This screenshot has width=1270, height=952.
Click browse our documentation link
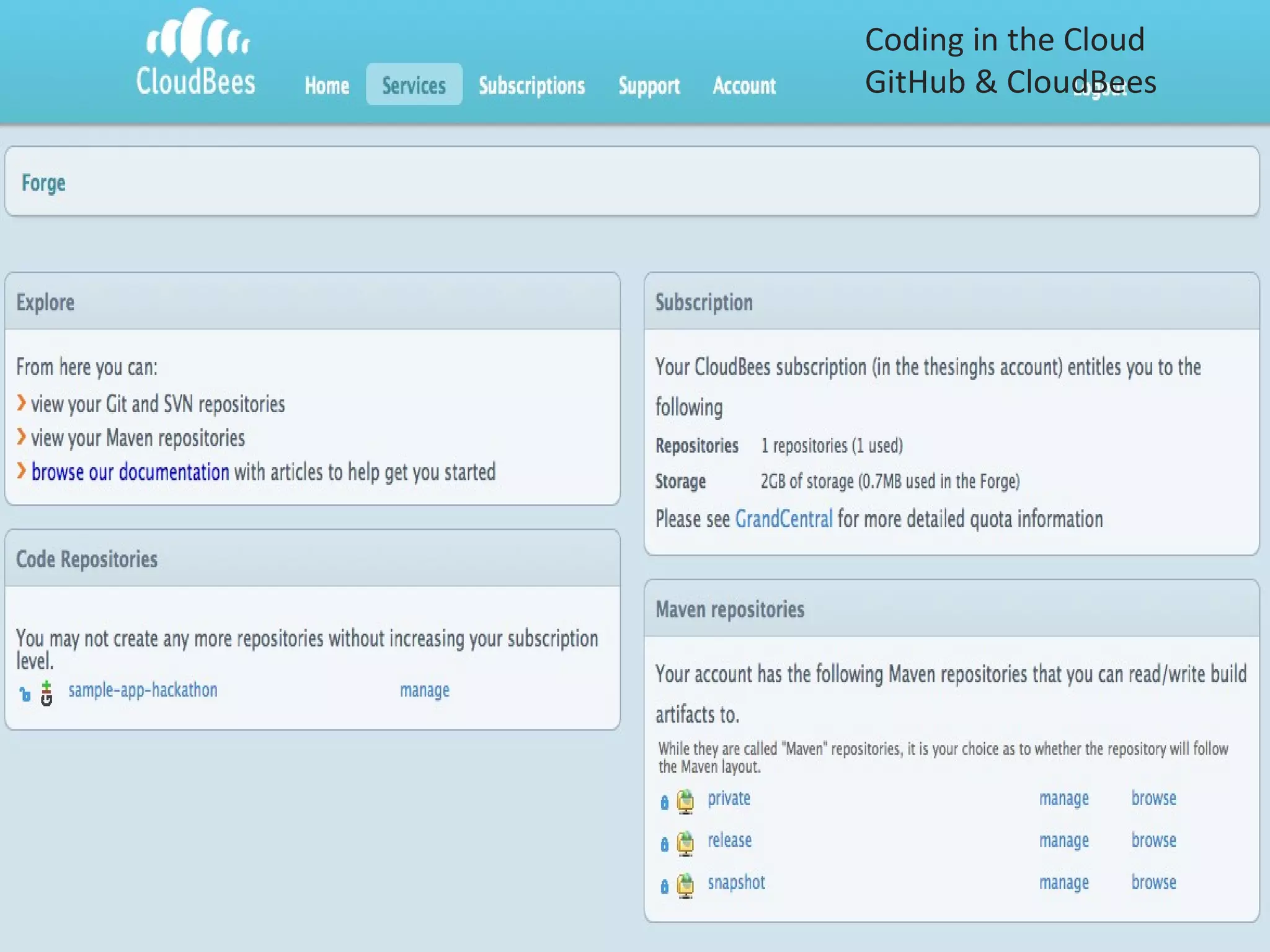point(130,472)
